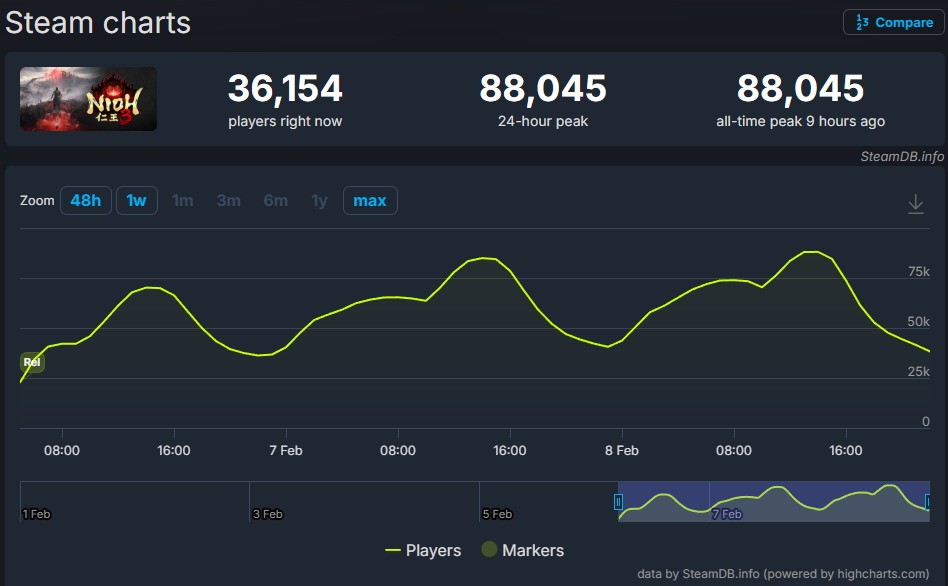The height and width of the screenshot is (586, 948).
Task: Open the highcharts.com credit link
Action: [x=878, y=573]
